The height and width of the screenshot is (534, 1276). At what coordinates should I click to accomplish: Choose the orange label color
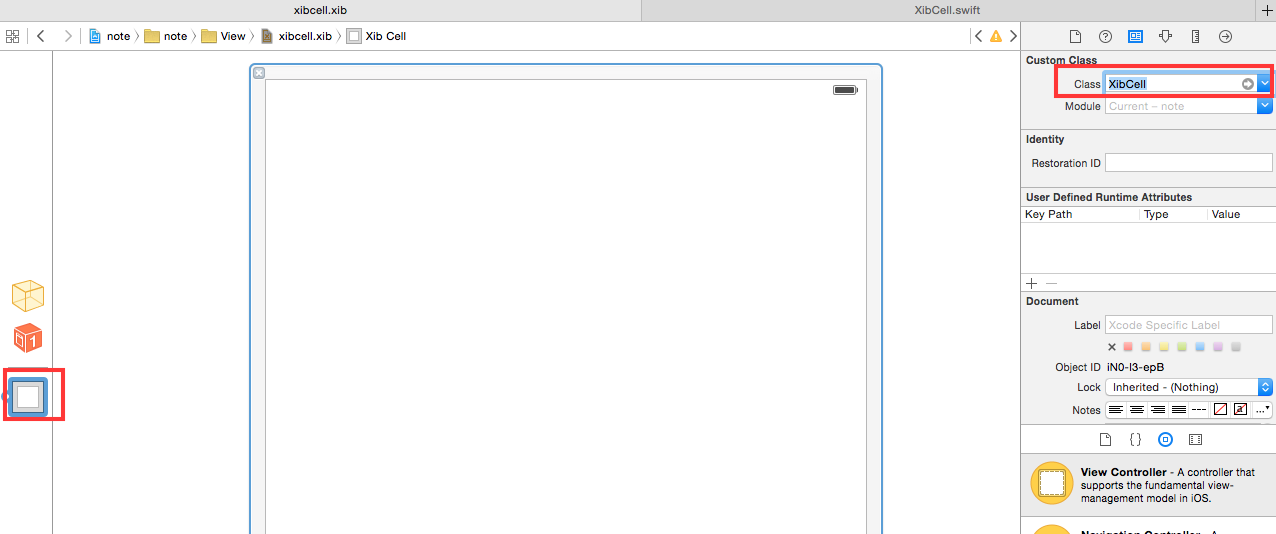pyautogui.click(x=1146, y=347)
